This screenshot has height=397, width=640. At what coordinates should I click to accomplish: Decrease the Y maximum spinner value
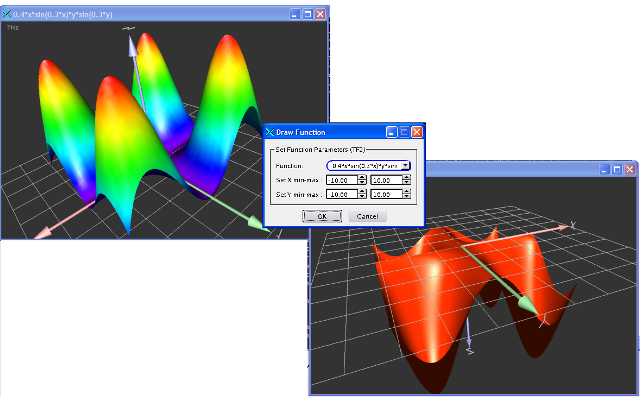[x=407, y=197]
